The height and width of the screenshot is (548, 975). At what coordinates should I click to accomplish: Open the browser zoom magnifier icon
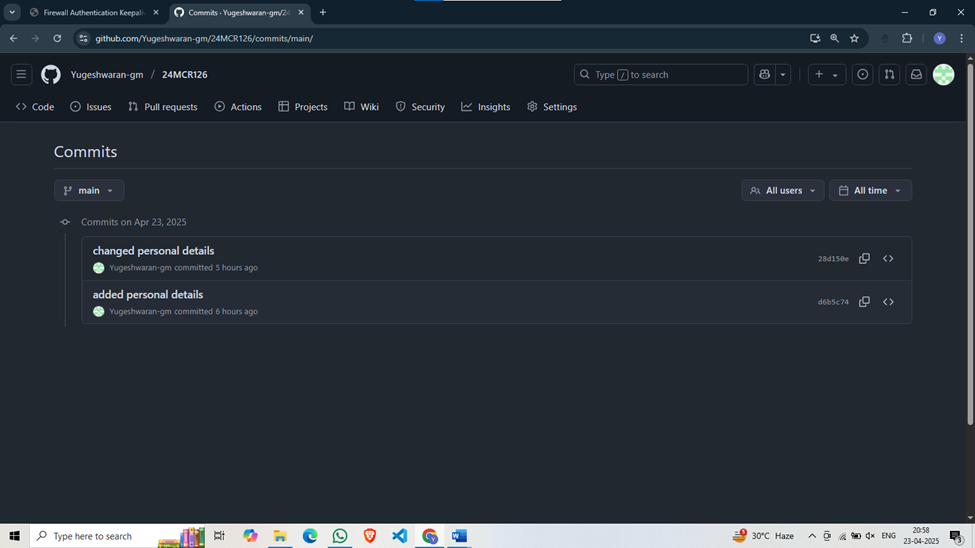[x=834, y=39]
